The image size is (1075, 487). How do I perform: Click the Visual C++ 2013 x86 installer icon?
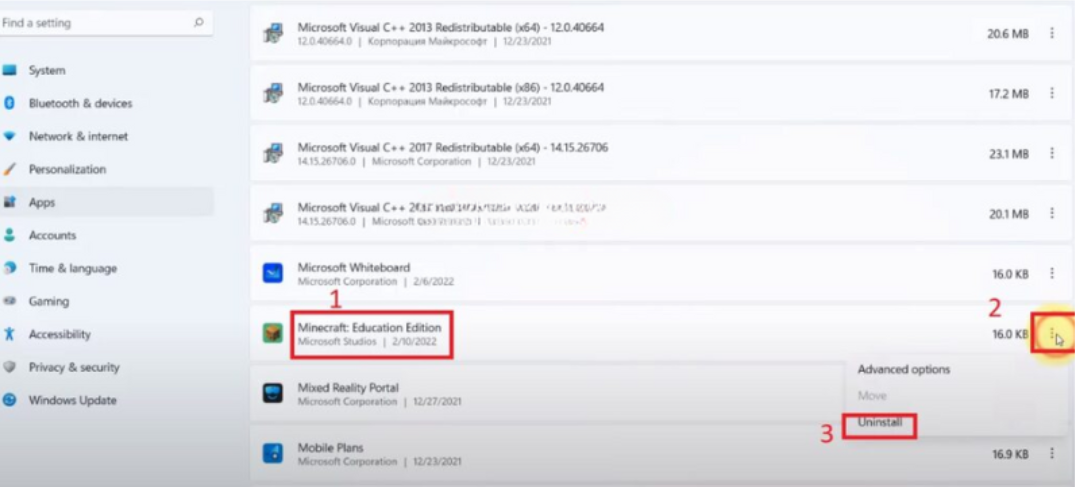pos(273,94)
